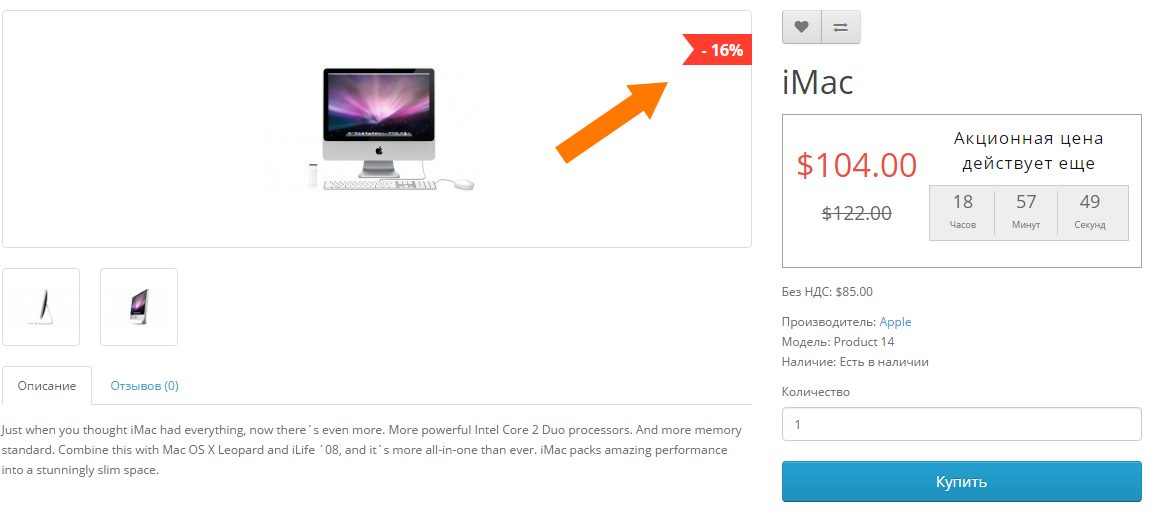
Task: Click the orange arrow pointing at discount
Action: click(x=613, y=119)
